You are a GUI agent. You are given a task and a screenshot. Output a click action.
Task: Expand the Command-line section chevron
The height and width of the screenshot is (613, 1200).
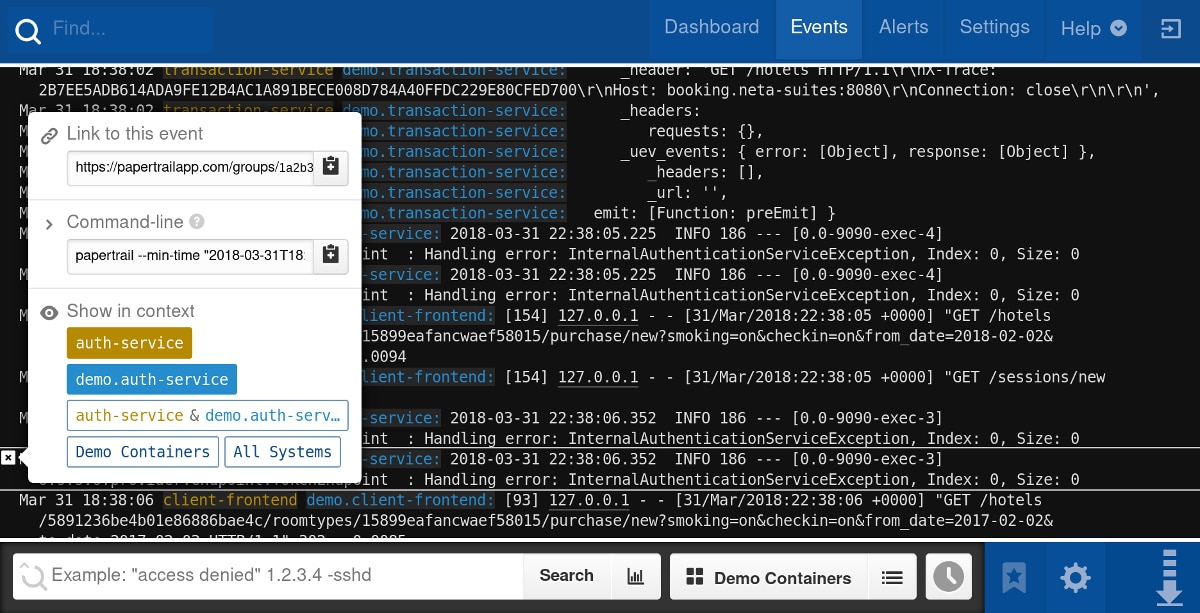pyautogui.click(x=49, y=224)
